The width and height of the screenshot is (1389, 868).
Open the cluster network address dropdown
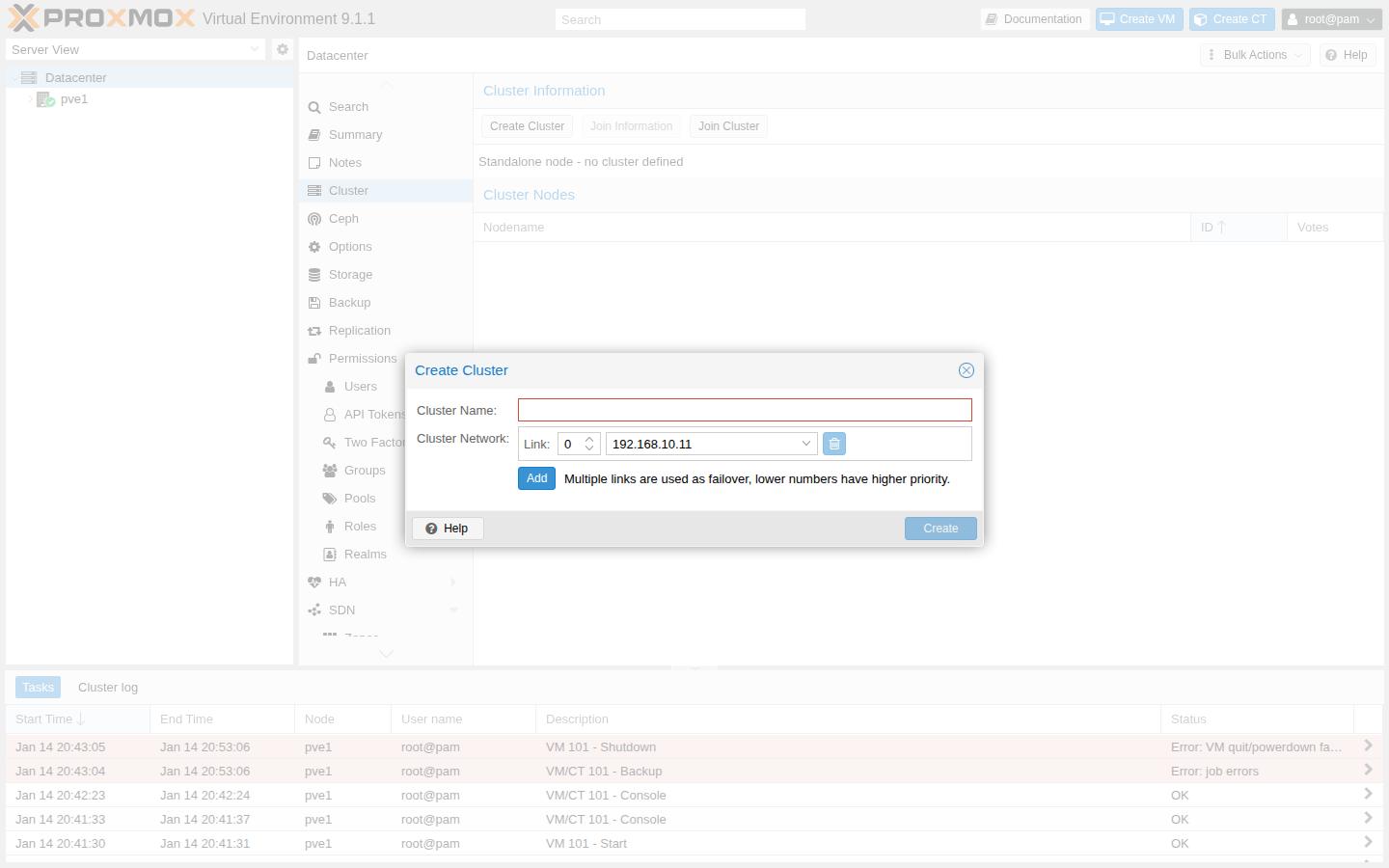[806, 443]
